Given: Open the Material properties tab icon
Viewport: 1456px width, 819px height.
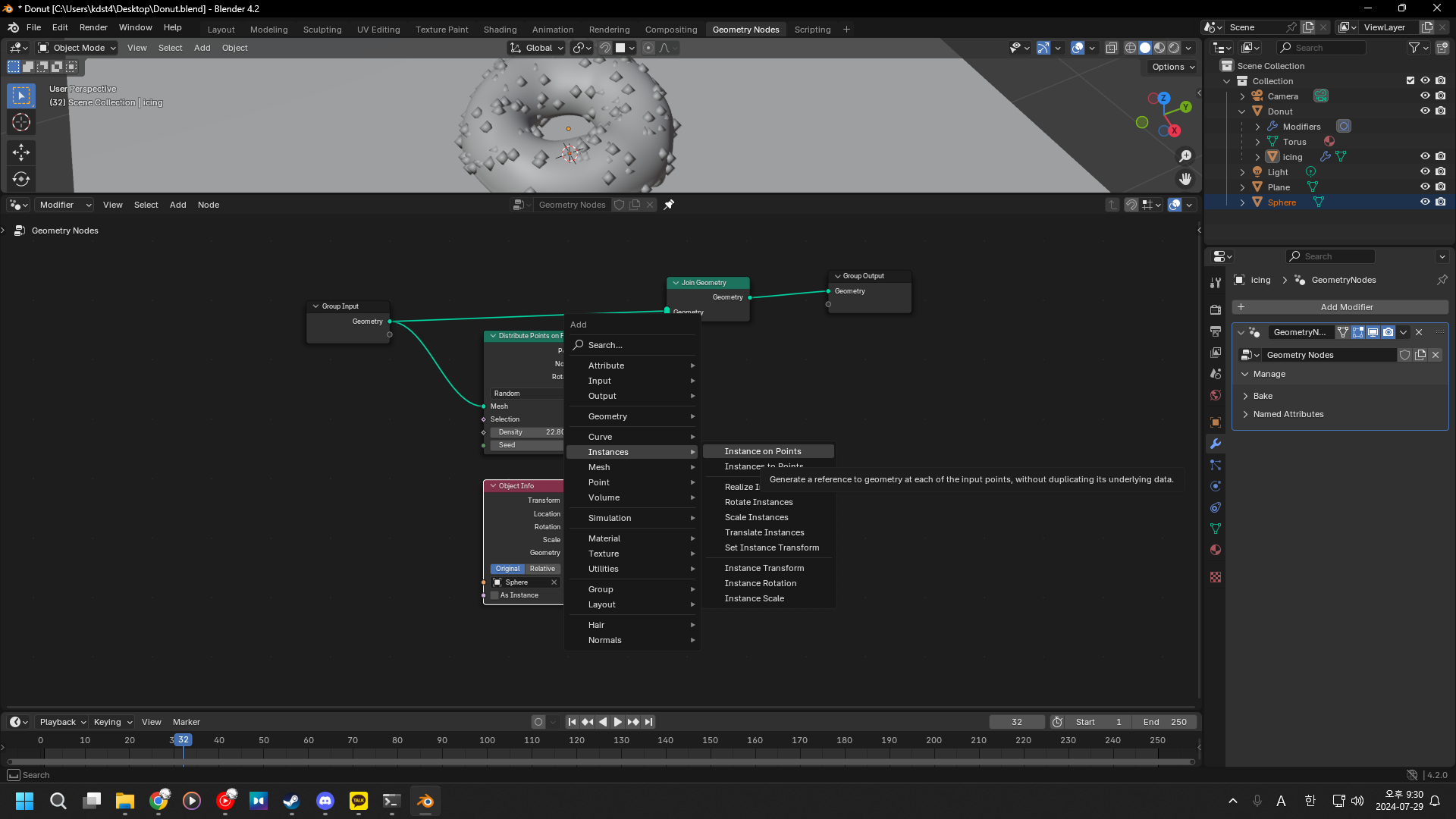Looking at the screenshot, I should 1216,550.
